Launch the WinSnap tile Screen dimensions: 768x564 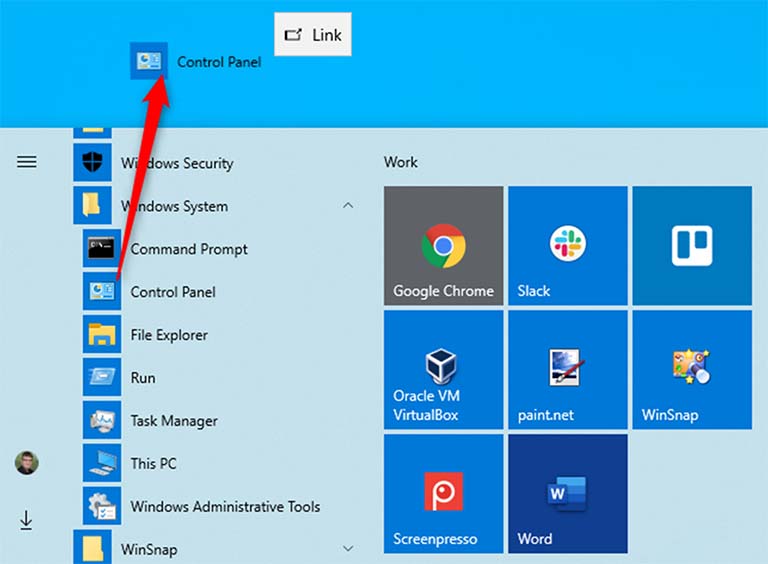tap(692, 370)
